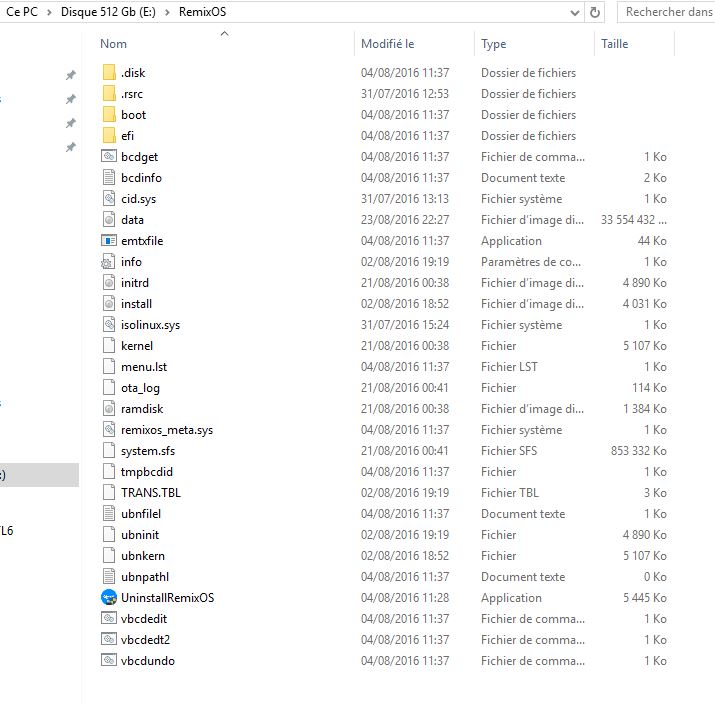Image resolution: width=715 pixels, height=710 pixels.
Task: Select the ubnpathl text document icon
Action: pos(109,576)
